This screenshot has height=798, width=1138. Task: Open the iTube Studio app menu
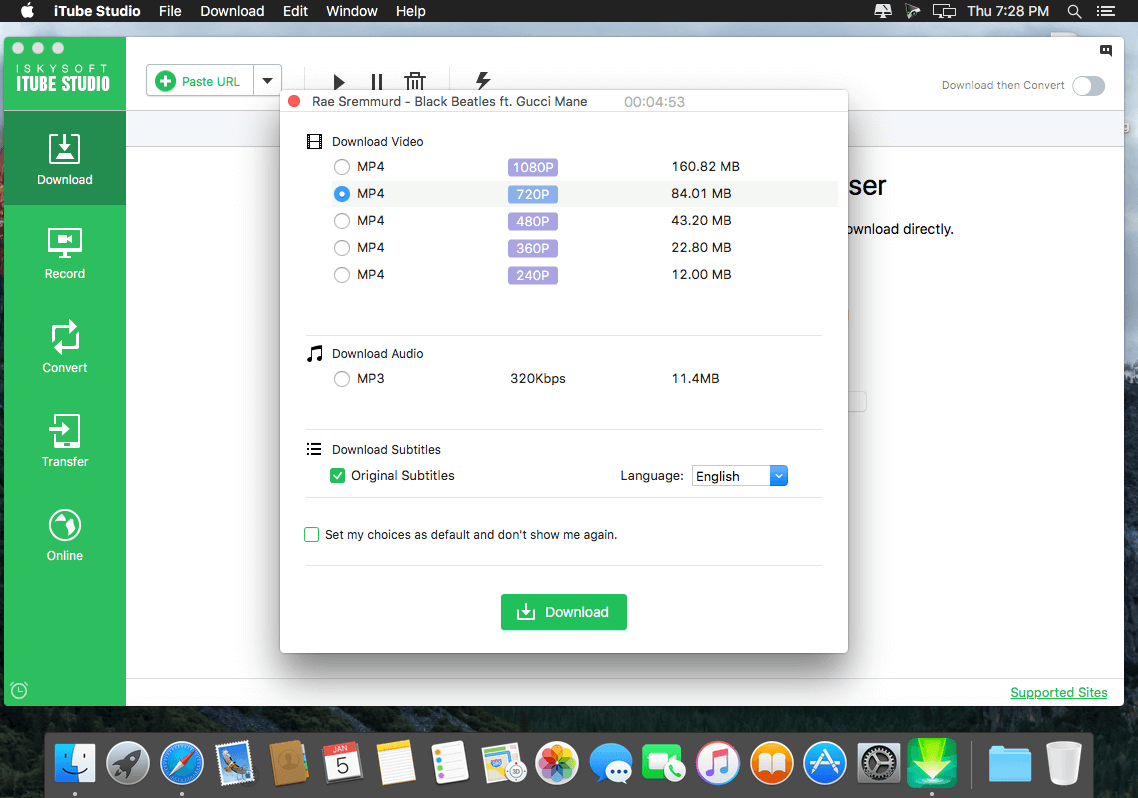pyautogui.click(x=97, y=11)
